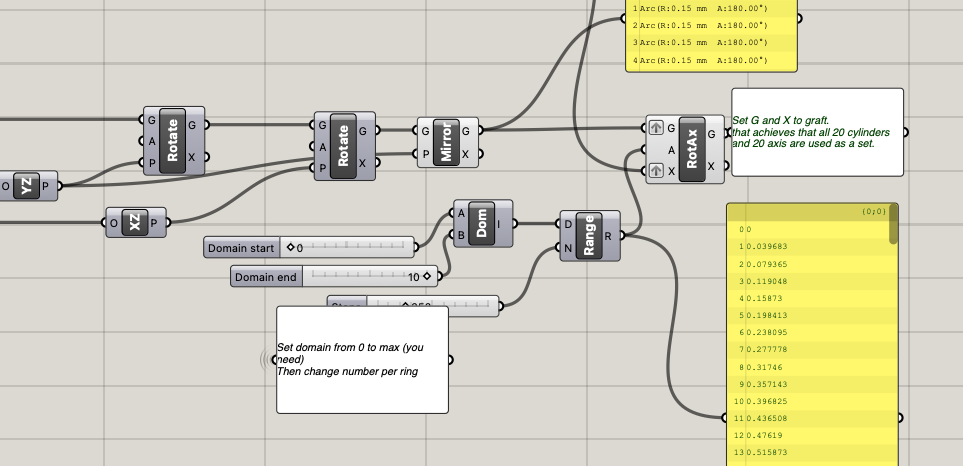963x466 pixels.
Task: Click the graft arrow icon on RotAx G input
Action: [656, 128]
